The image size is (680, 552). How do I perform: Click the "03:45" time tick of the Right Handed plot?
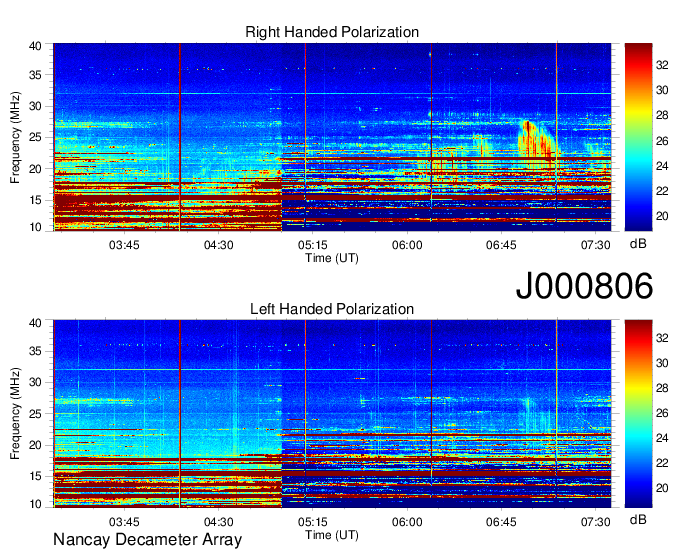pos(124,245)
